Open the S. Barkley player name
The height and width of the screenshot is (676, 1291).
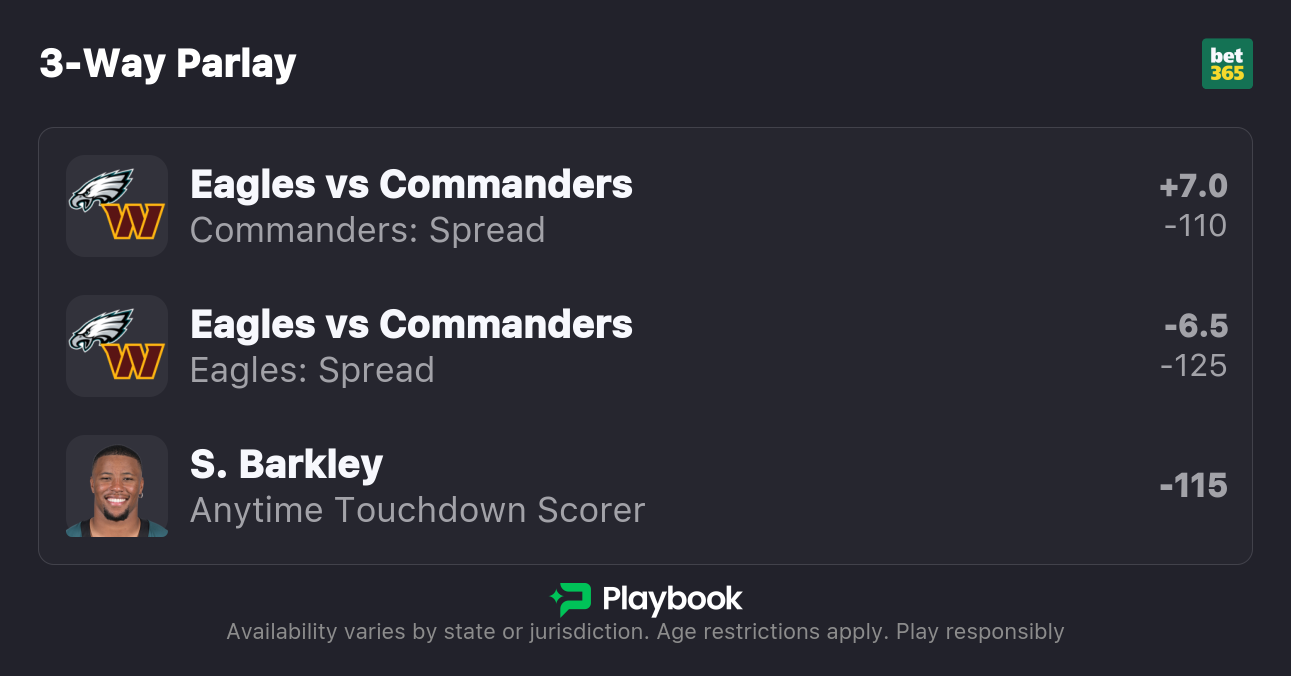286,464
